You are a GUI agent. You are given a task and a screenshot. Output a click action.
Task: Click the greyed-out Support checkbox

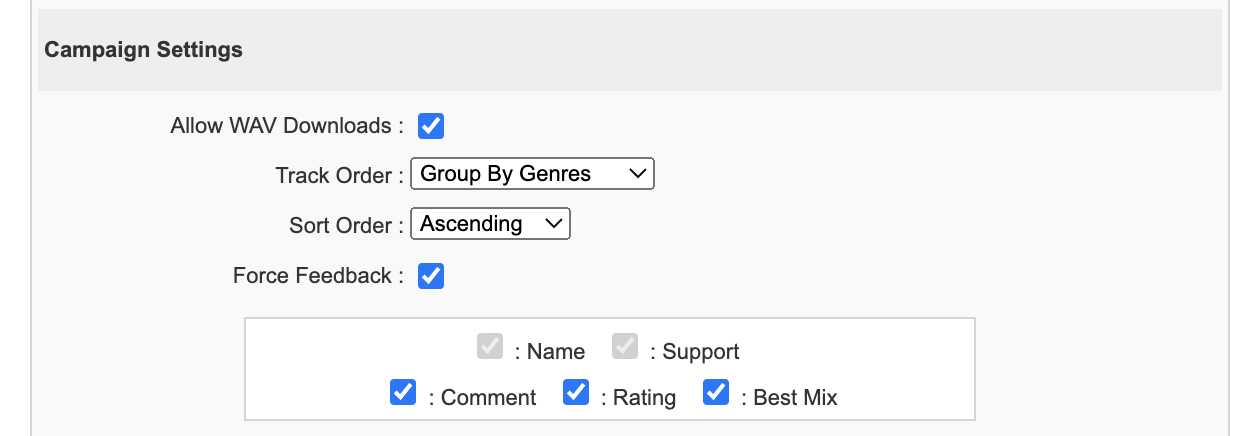tap(625, 348)
